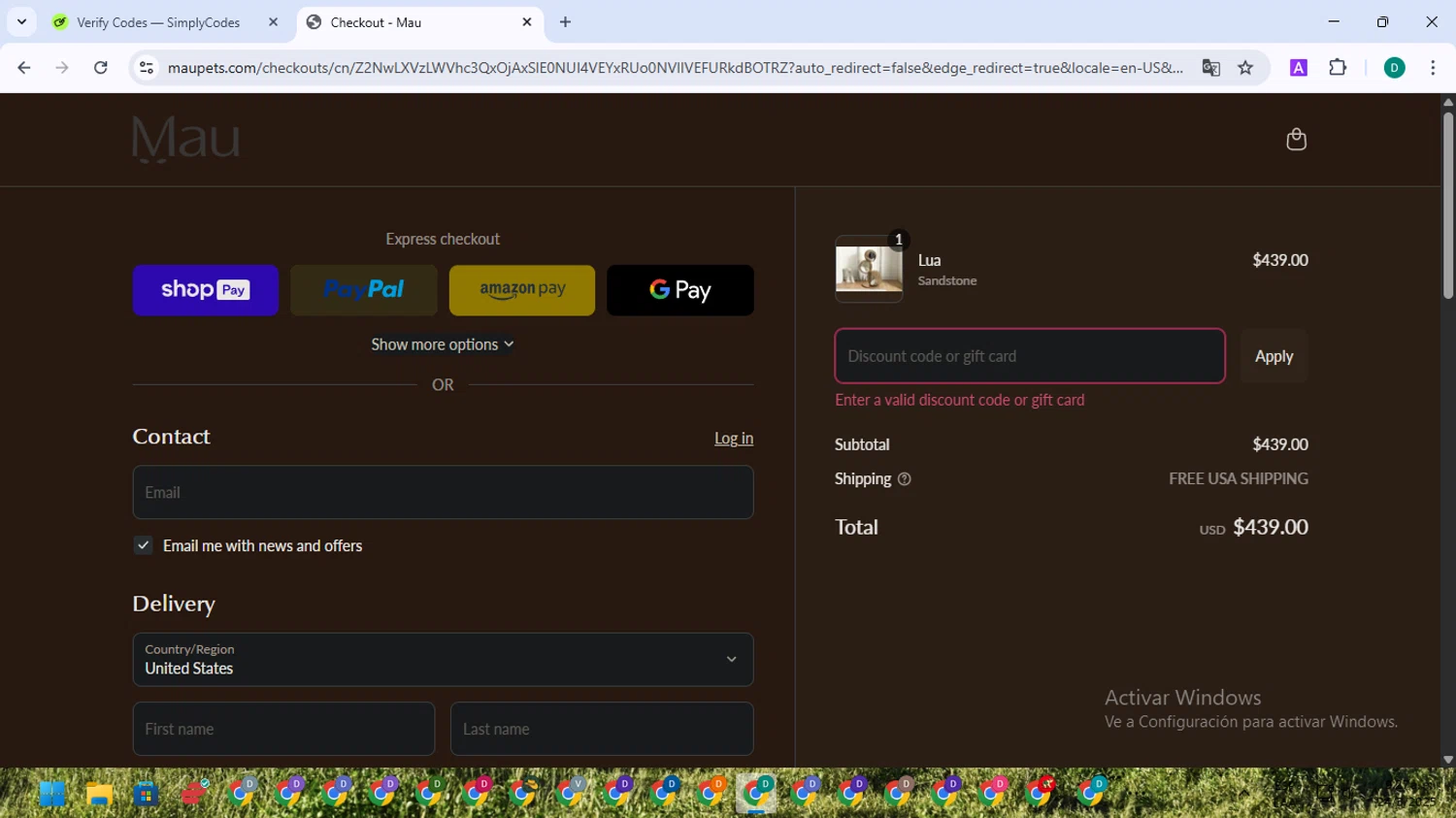Click the Subtotal label
Screen dimensions: 1456x818
click(x=862, y=444)
